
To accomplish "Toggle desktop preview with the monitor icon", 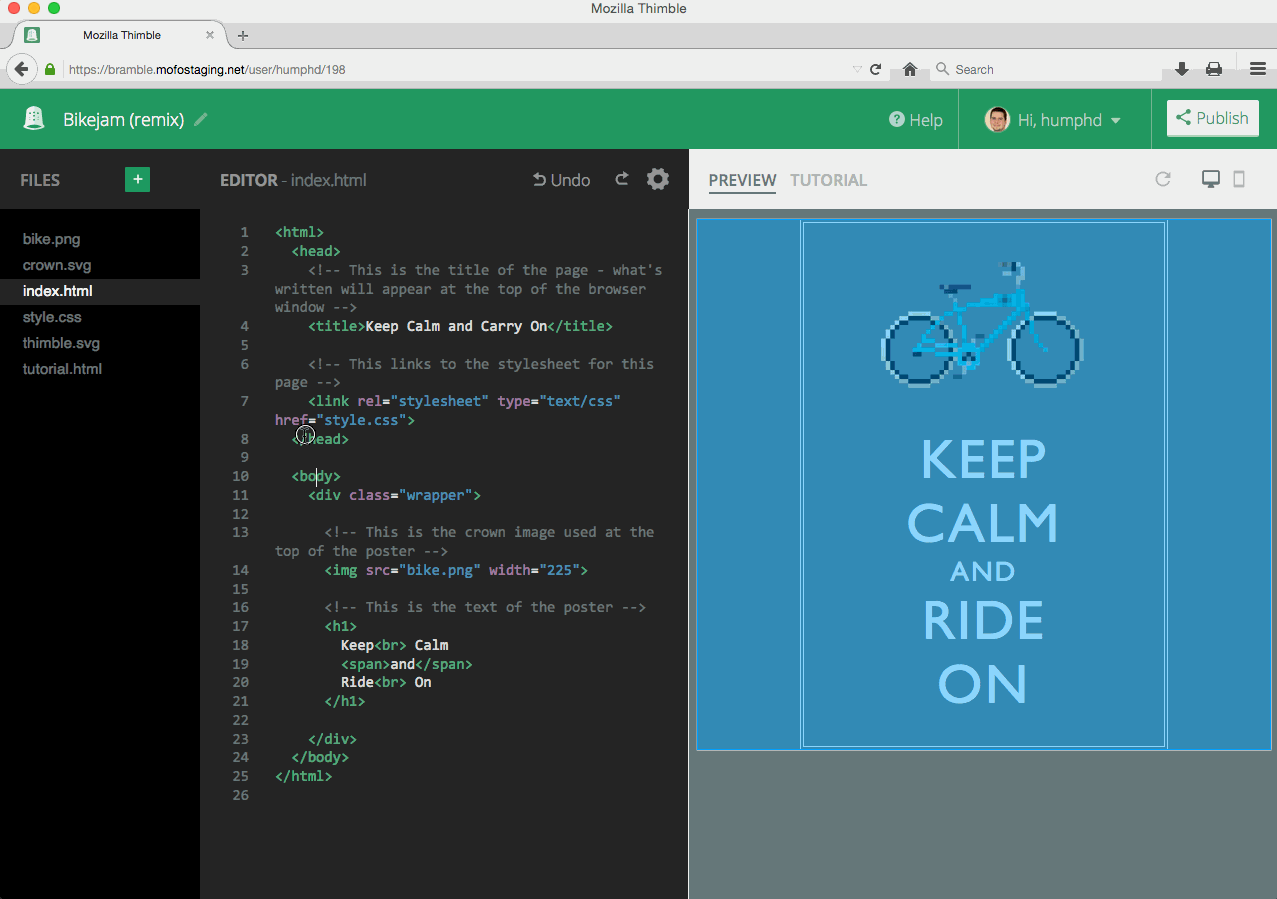I will tap(1211, 179).
